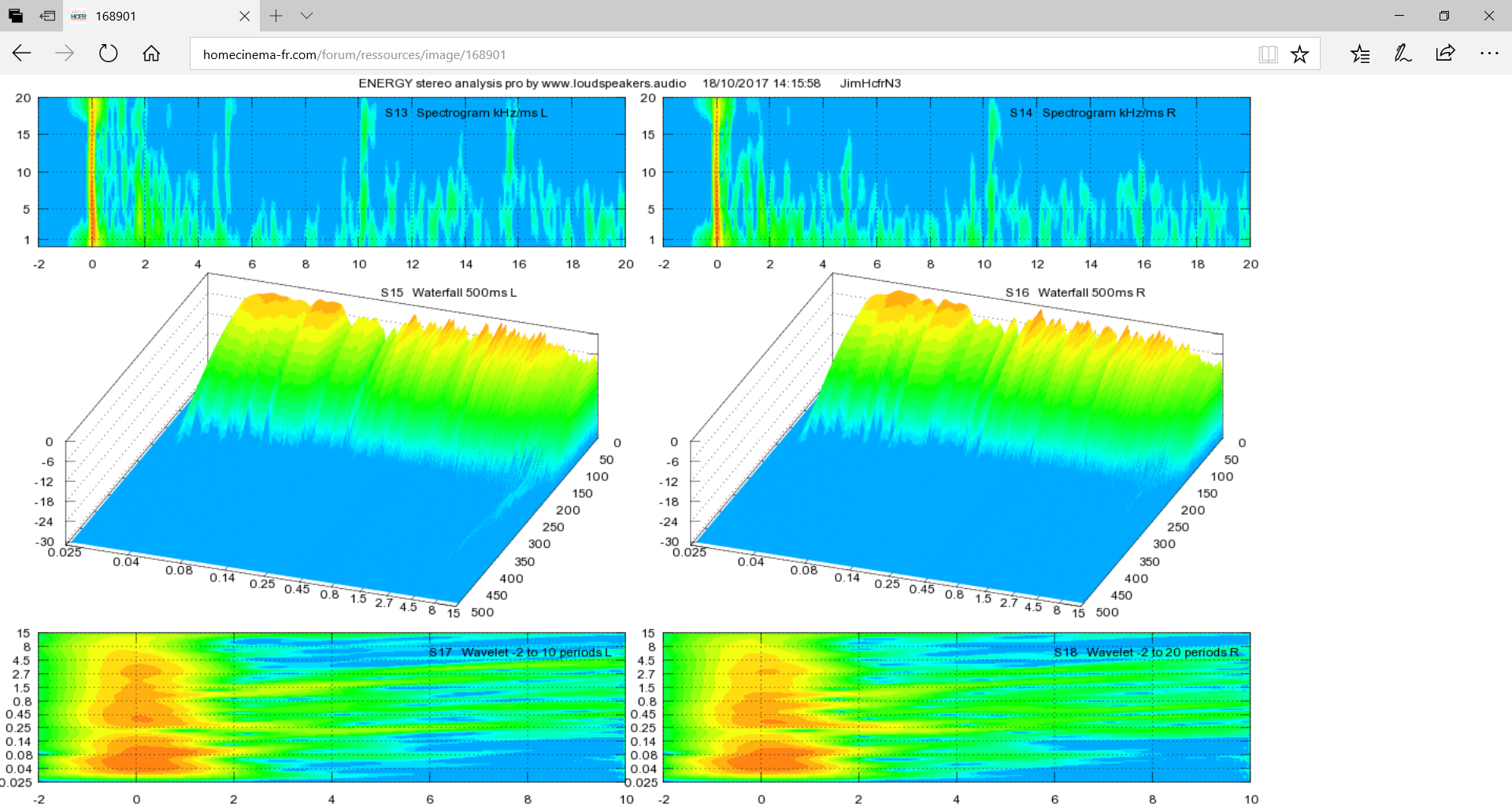Click the homecinema-fr.com address bar
The image size is (1512, 811).
709,54
